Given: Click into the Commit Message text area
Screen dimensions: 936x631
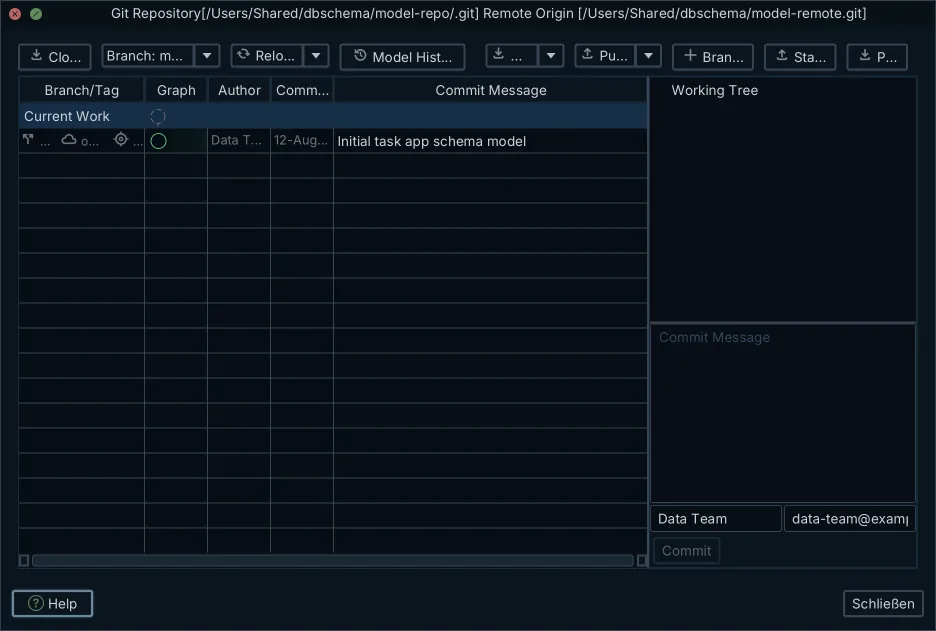Looking at the screenshot, I should [x=783, y=413].
